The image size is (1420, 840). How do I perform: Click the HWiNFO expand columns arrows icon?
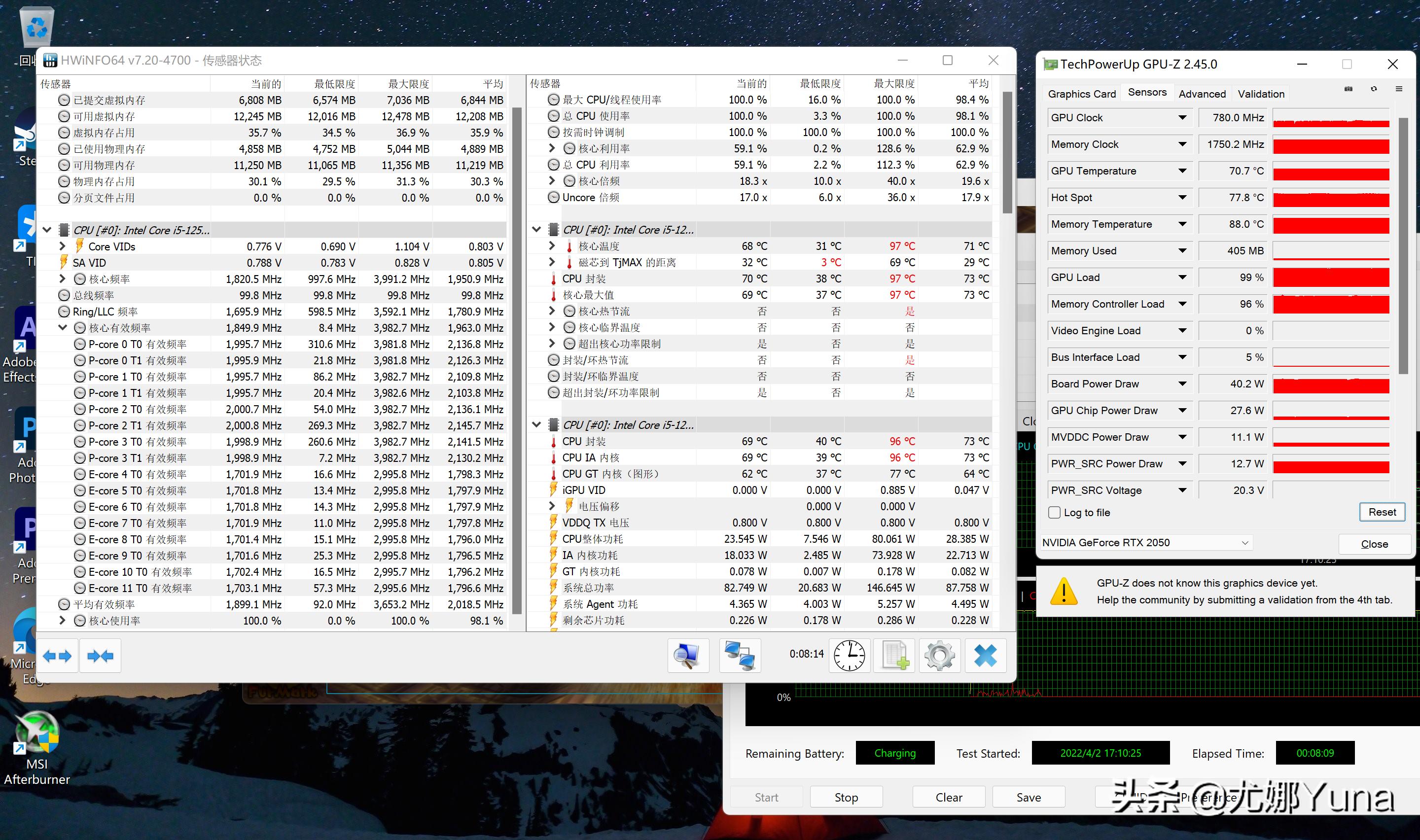pyautogui.click(x=57, y=656)
